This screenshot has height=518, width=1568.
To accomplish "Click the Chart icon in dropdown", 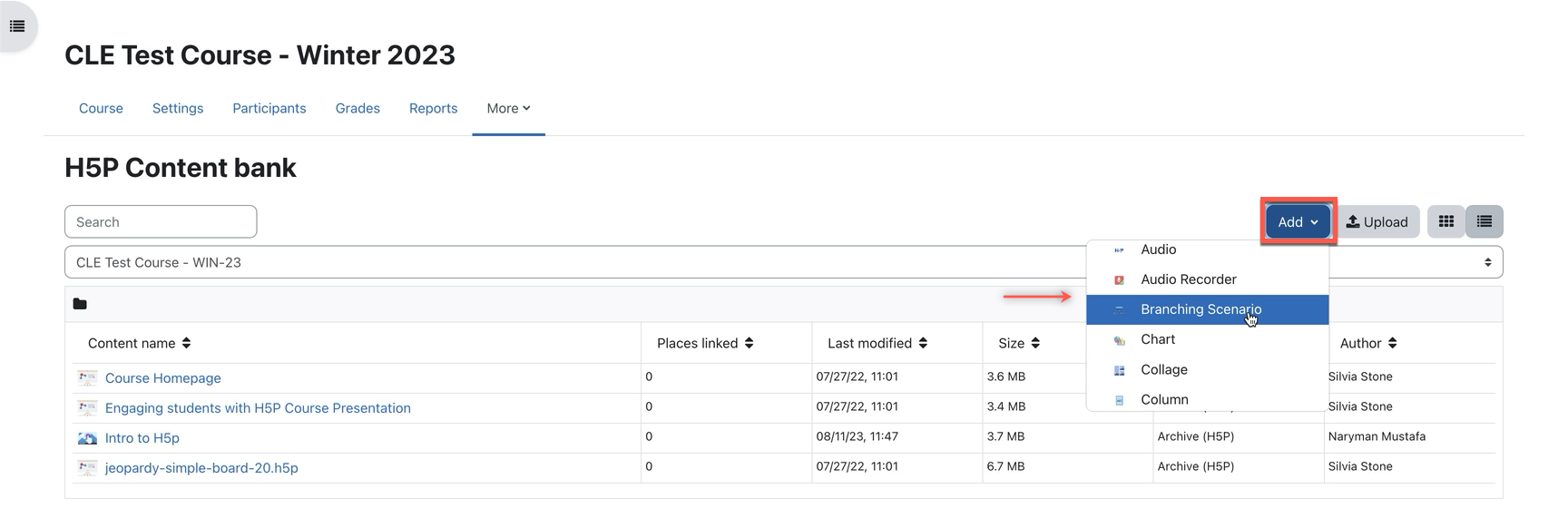I will [1119, 340].
